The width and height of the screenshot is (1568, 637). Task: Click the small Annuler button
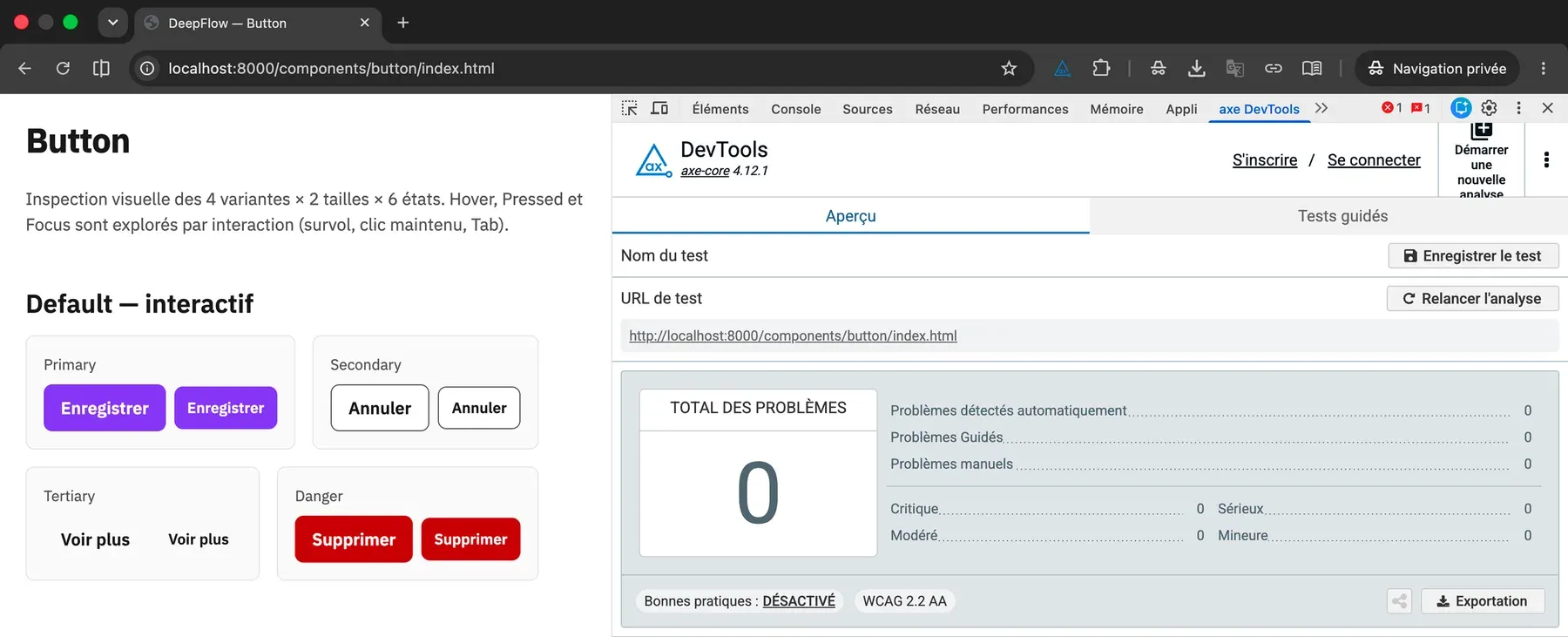[479, 408]
